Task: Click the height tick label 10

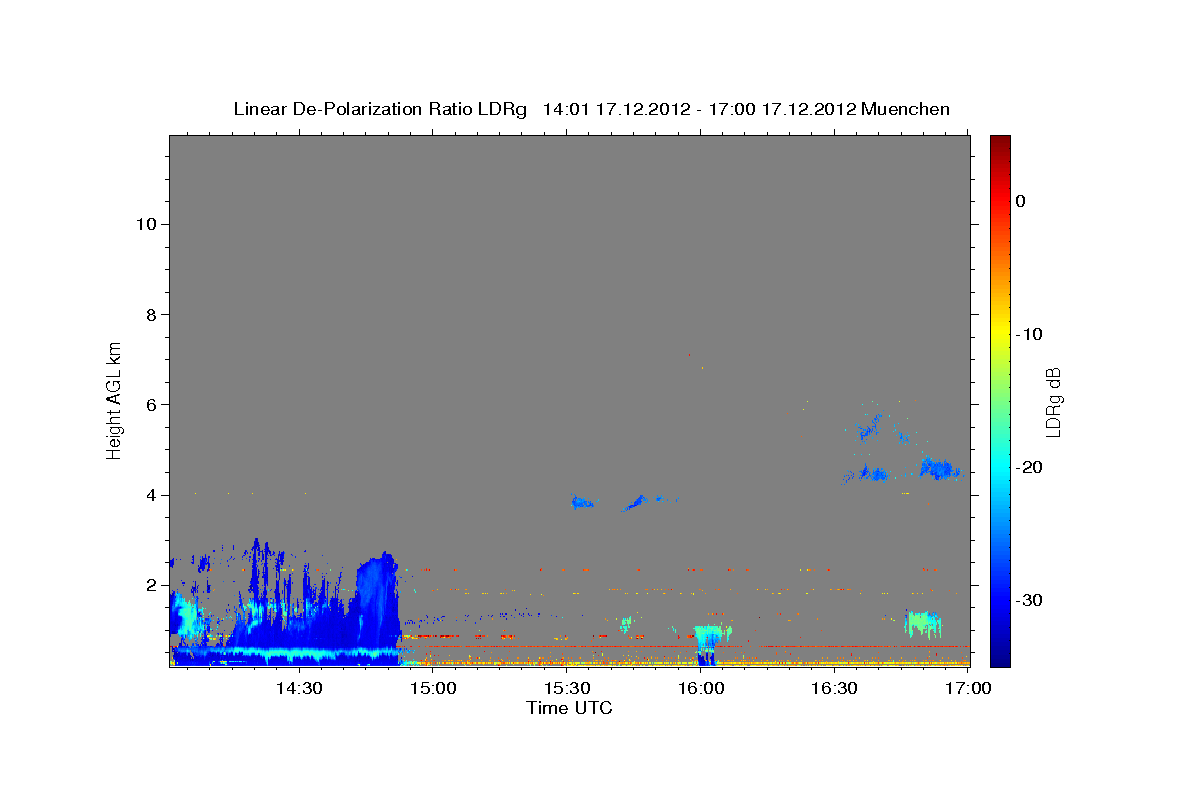Action: click(x=148, y=223)
